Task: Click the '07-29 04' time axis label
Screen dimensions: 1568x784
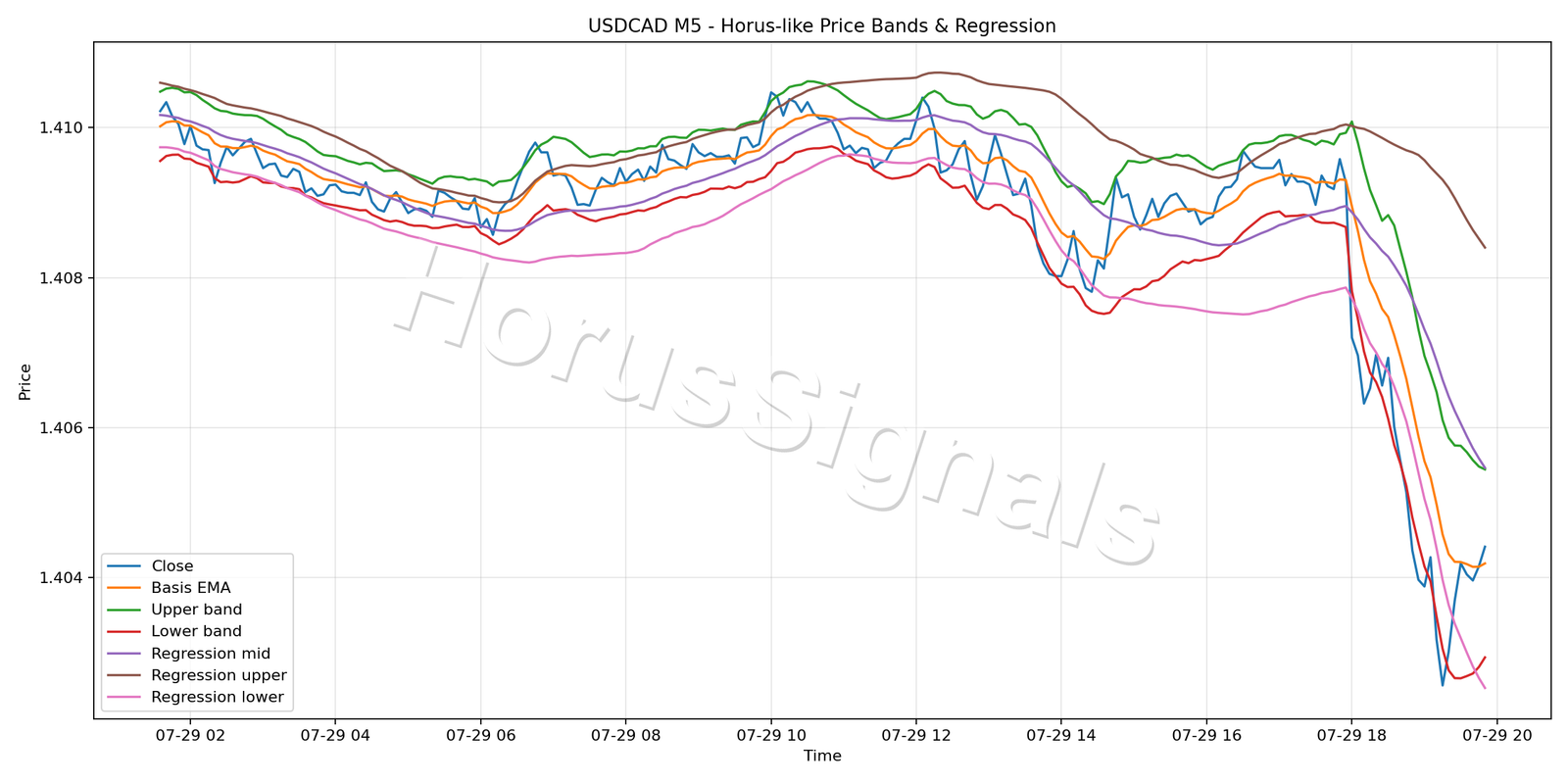Action: [x=335, y=735]
